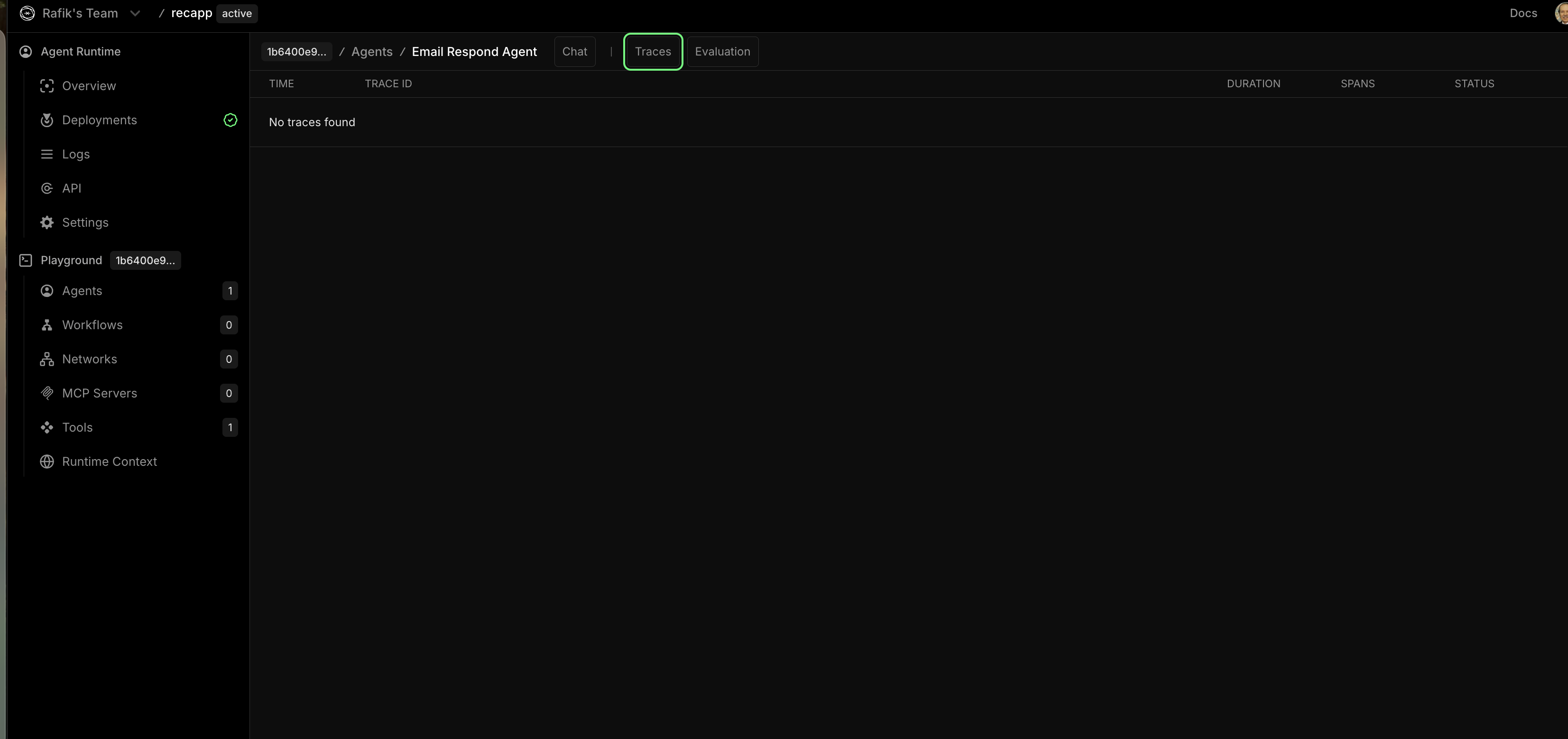This screenshot has height=739, width=1568.
Task: Click the Overview sidebar icon
Action: [x=47, y=86]
